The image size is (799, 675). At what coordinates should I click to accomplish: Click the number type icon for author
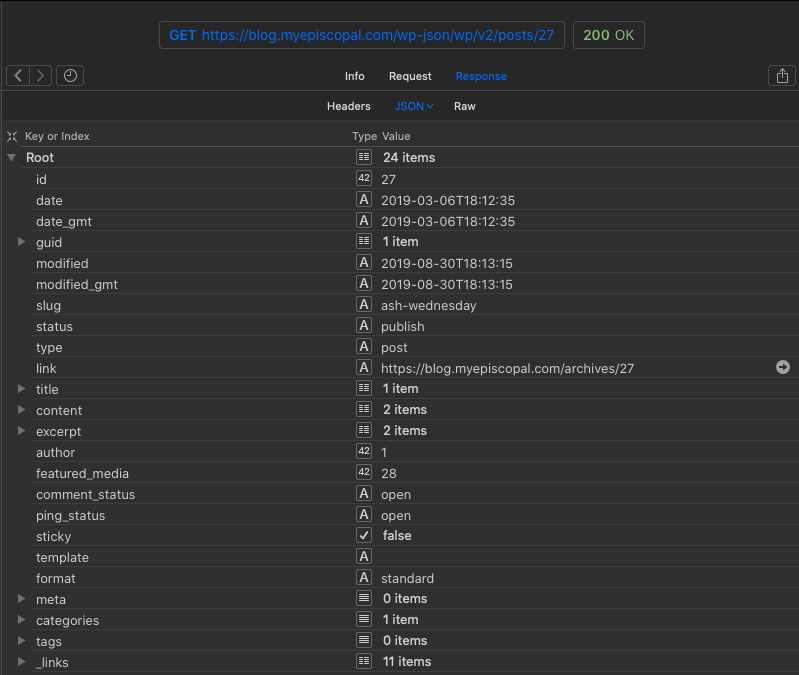point(364,451)
